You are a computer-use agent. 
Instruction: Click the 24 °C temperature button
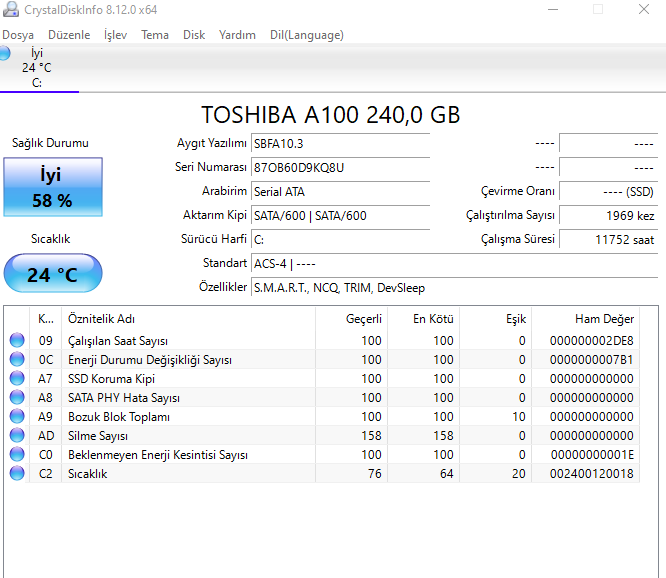53,273
